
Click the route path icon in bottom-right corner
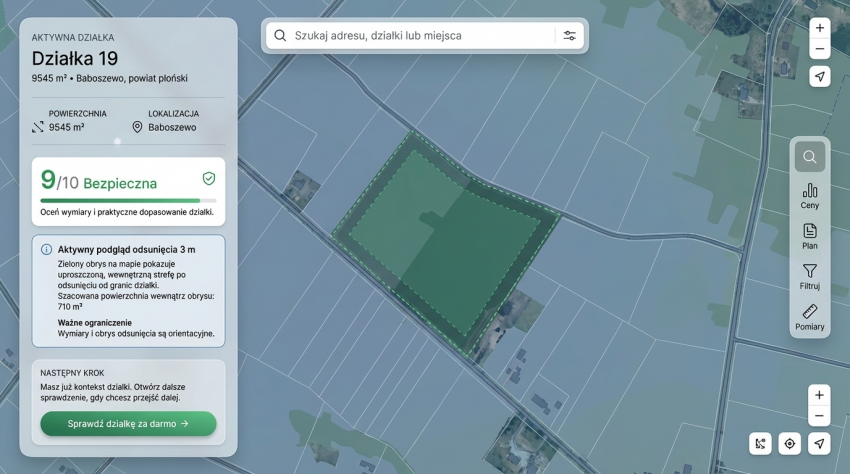[x=760, y=443]
